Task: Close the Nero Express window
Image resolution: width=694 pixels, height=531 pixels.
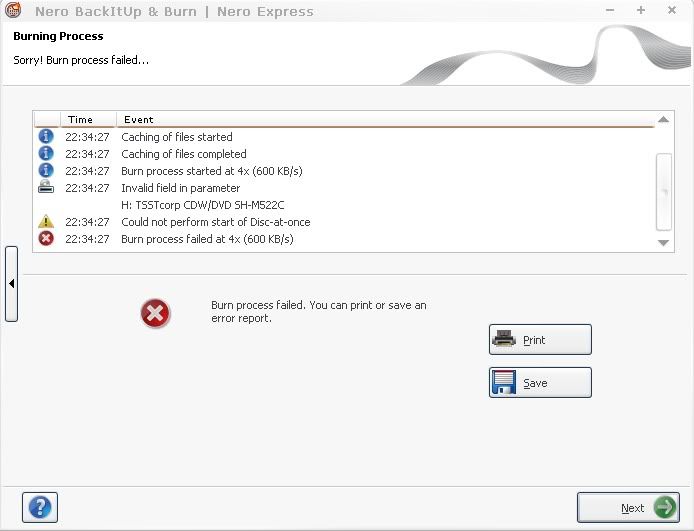Action: pyautogui.click(x=672, y=10)
